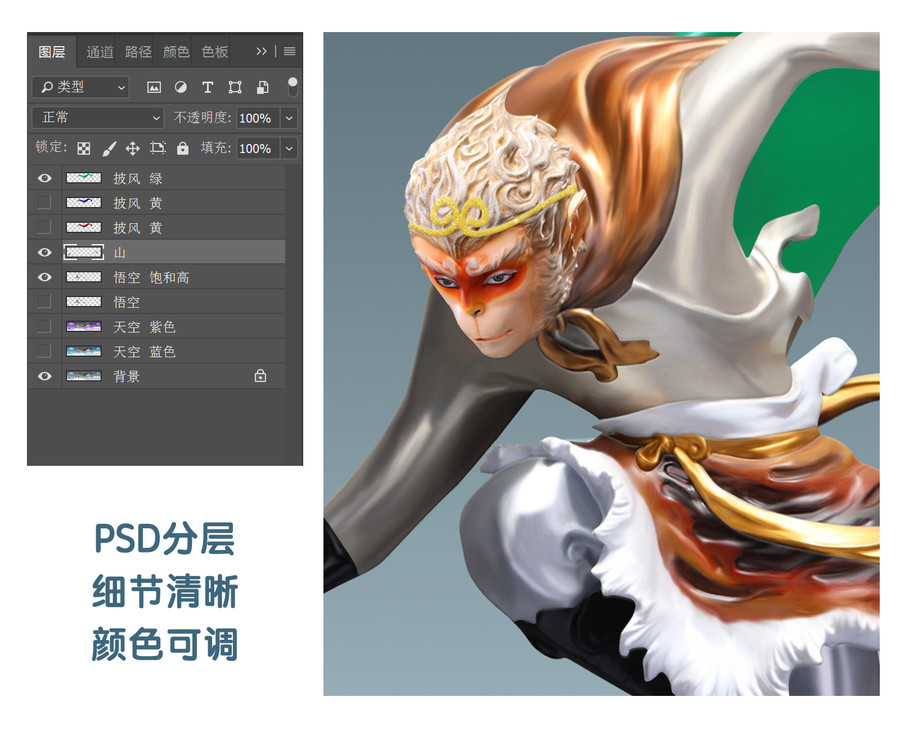Click the layer name 背景
Image resolution: width=900 pixels, height=737 pixels.
click(126, 377)
